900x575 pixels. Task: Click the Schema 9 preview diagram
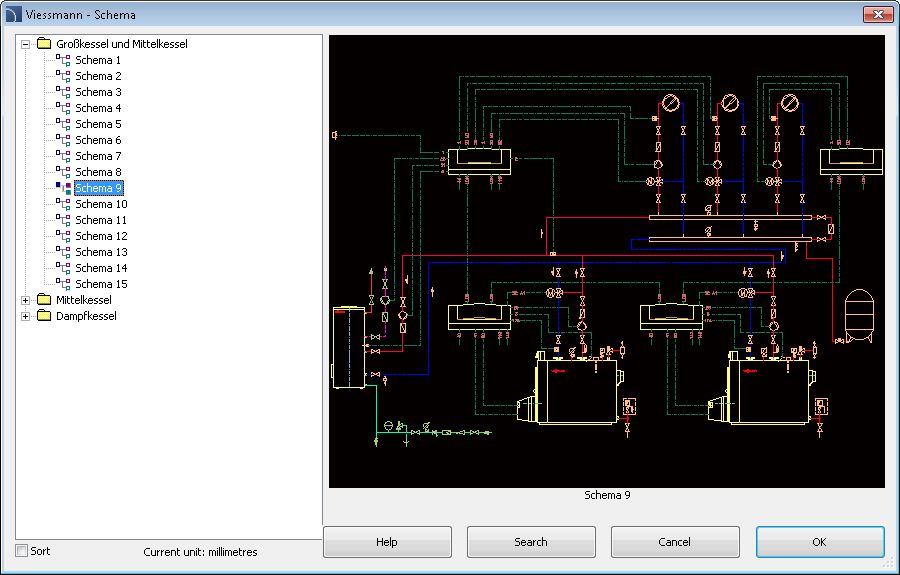tap(607, 262)
